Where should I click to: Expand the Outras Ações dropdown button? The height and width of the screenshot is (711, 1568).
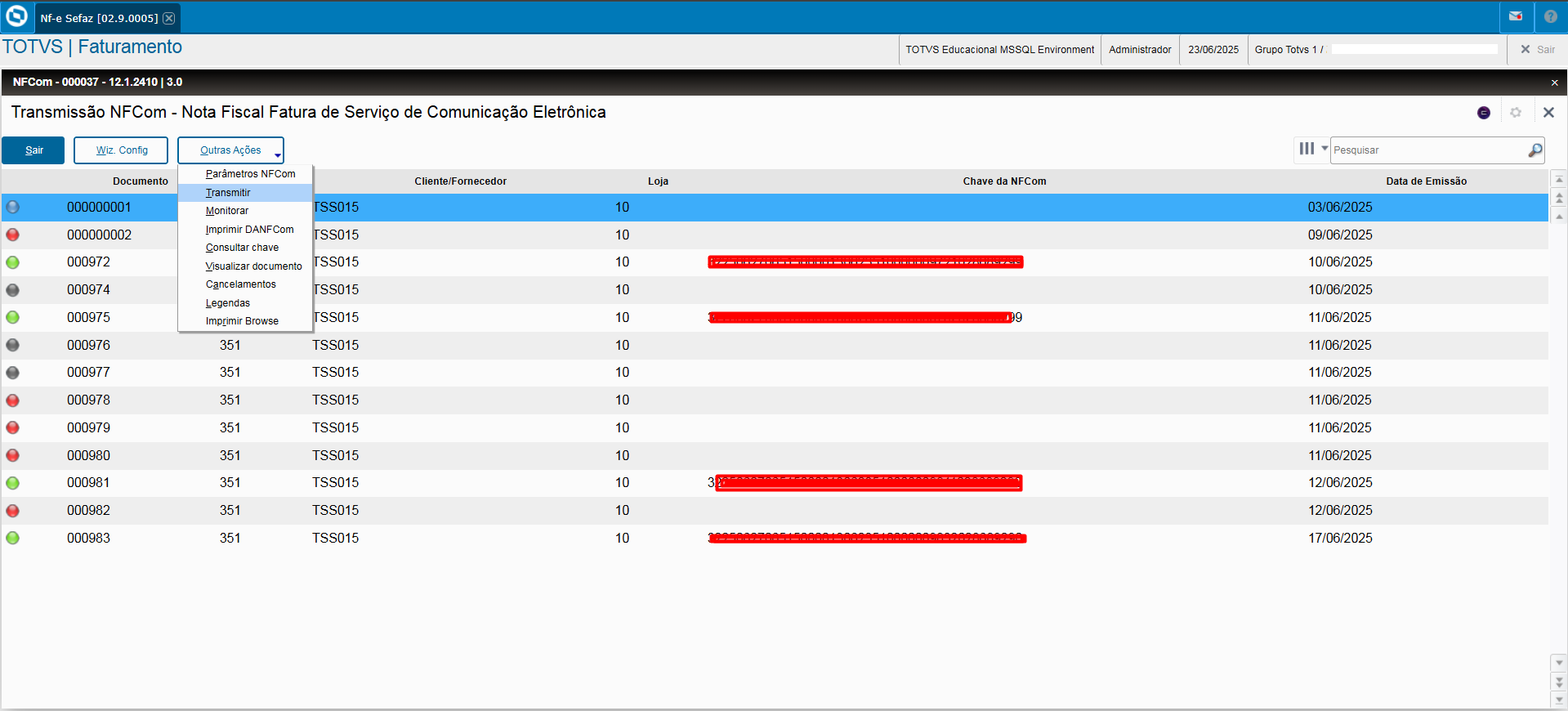(x=230, y=150)
